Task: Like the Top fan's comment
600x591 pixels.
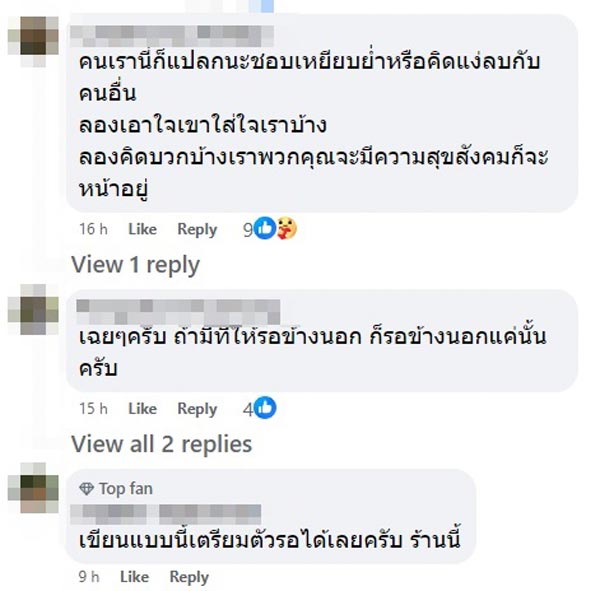Action: click(134, 576)
